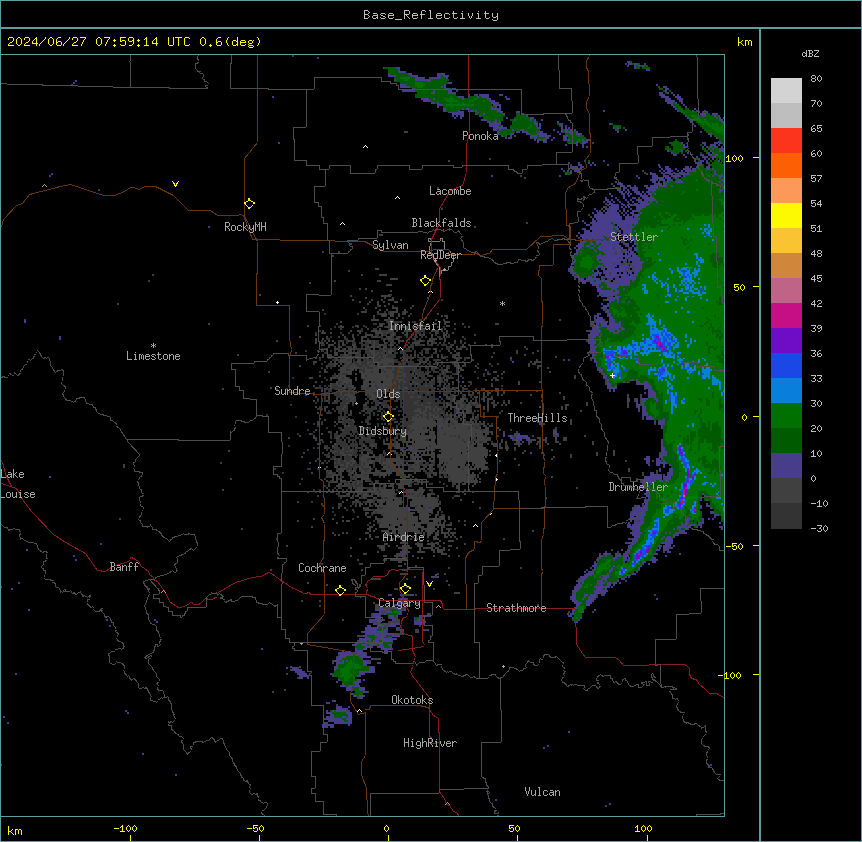
Task: Select the yellow V marker northeast of Calgary
Action: (429, 584)
